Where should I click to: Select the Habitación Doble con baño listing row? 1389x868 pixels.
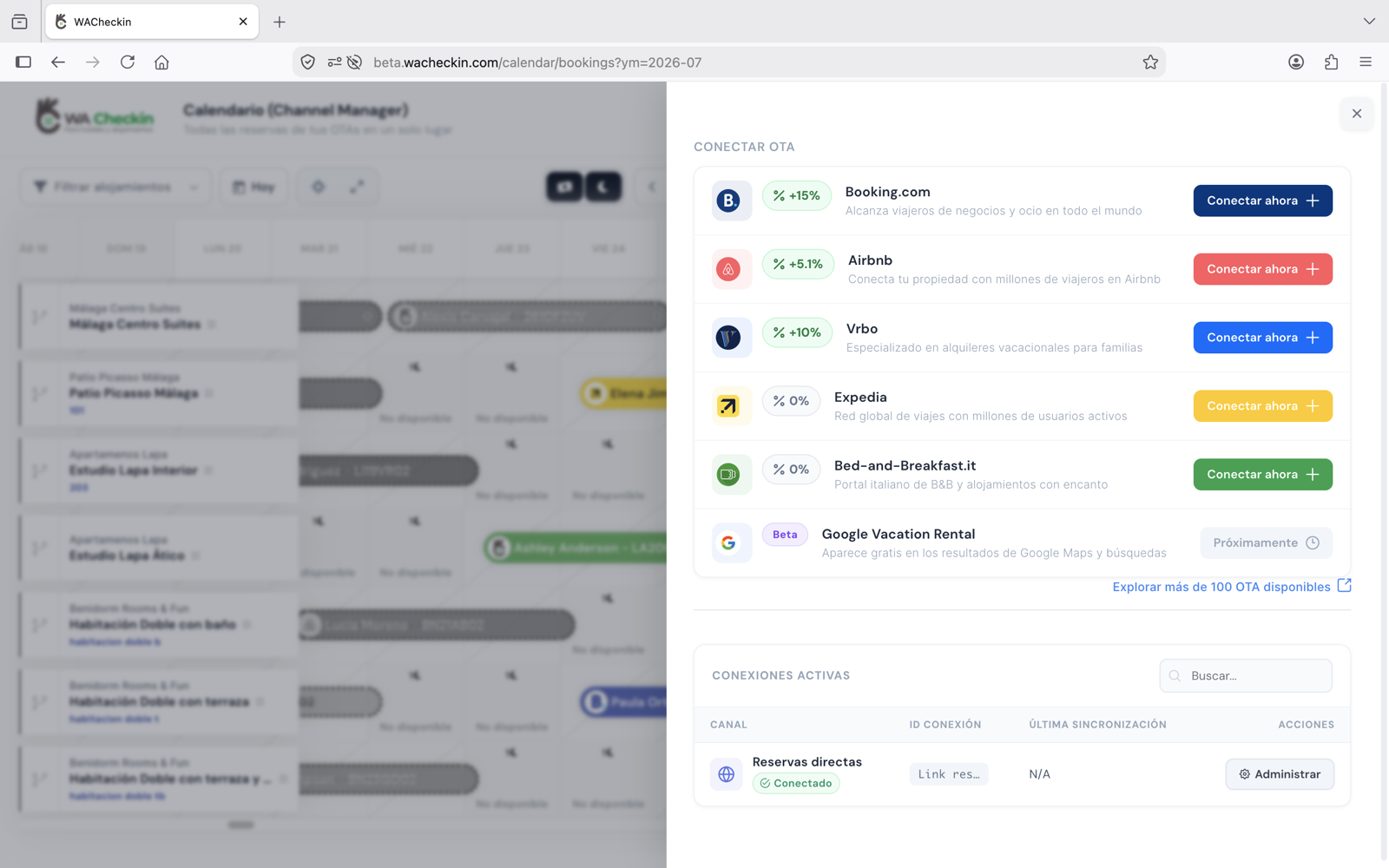[x=158, y=625]
